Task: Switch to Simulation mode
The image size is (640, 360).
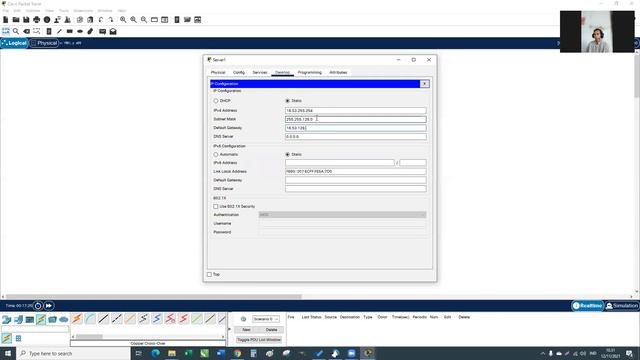Action: tap(622, 306)
